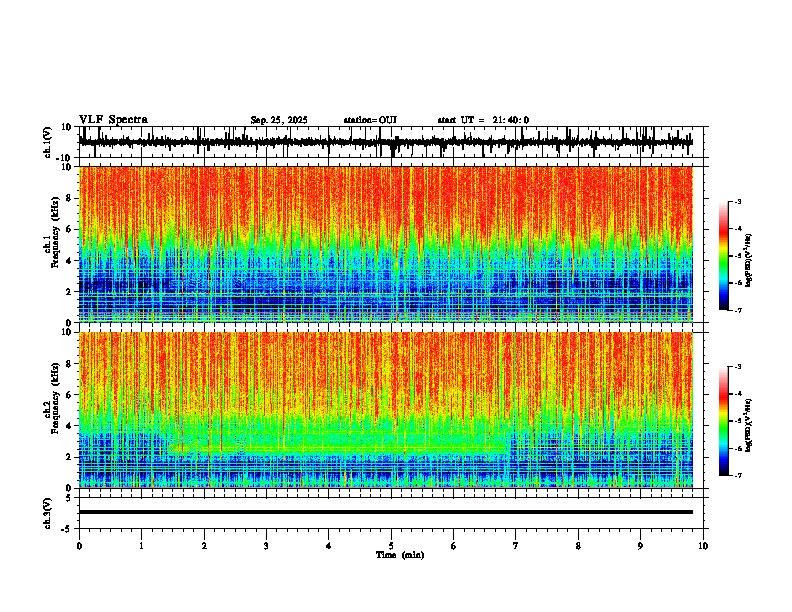Click the "station=OUI" header label
This screenshot has width=792, height=612.
tap(370, 120)
